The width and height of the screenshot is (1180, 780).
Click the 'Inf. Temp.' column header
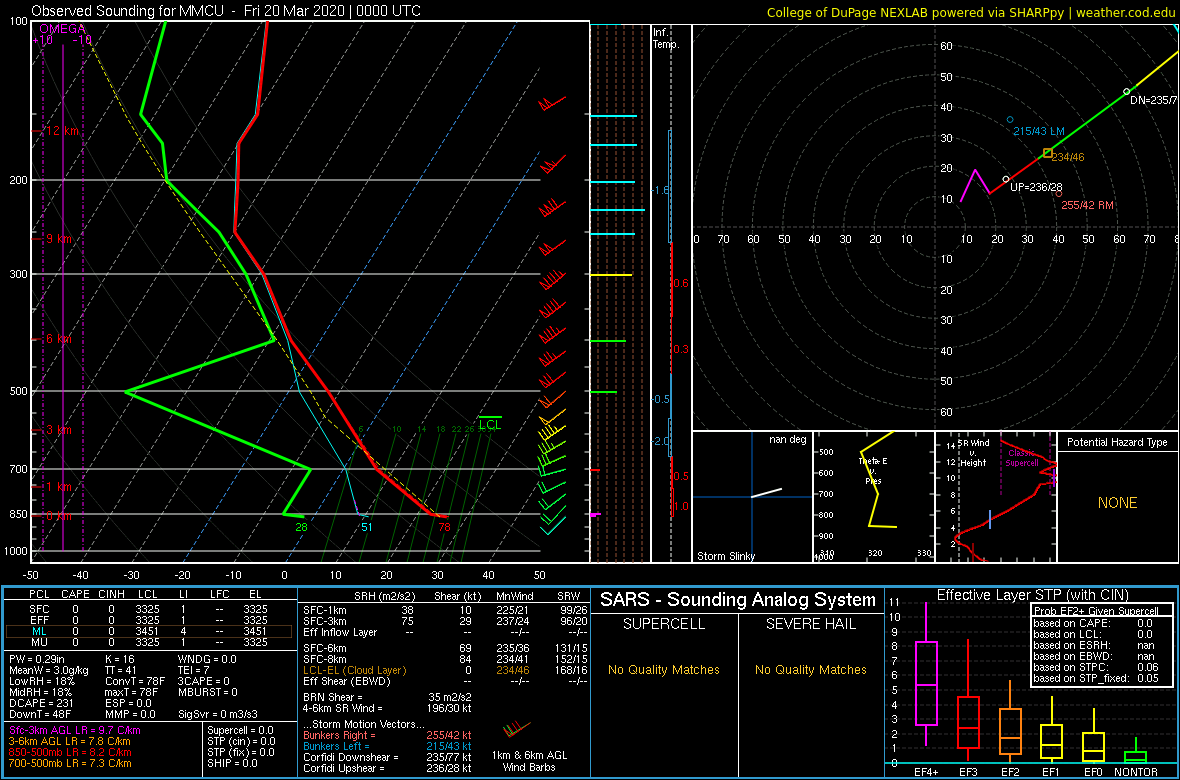point(667,39)
